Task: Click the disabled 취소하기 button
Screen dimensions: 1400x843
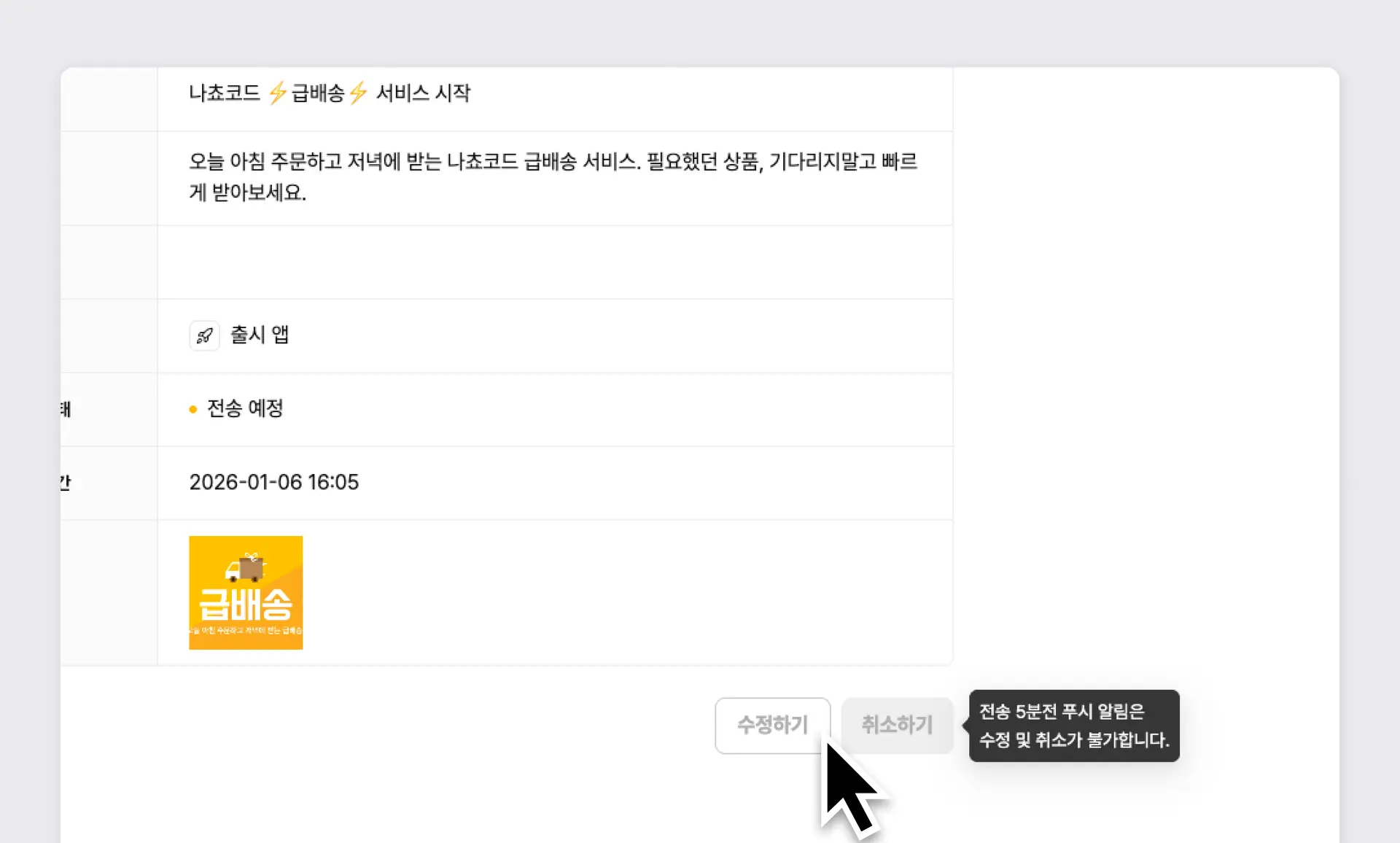Action: [897, 725]
